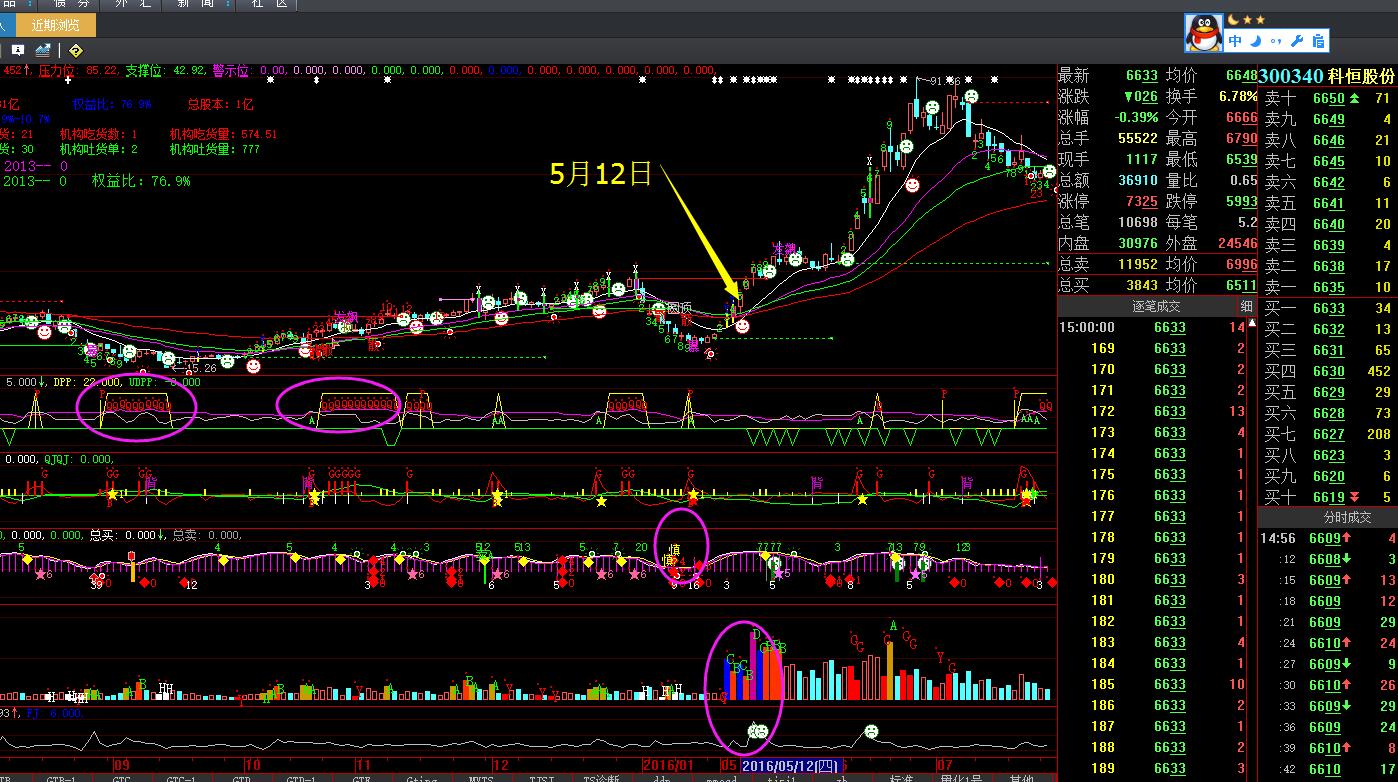Click the chart trend icon in toolbar
Screen dimensions: 1398x782
43,50
